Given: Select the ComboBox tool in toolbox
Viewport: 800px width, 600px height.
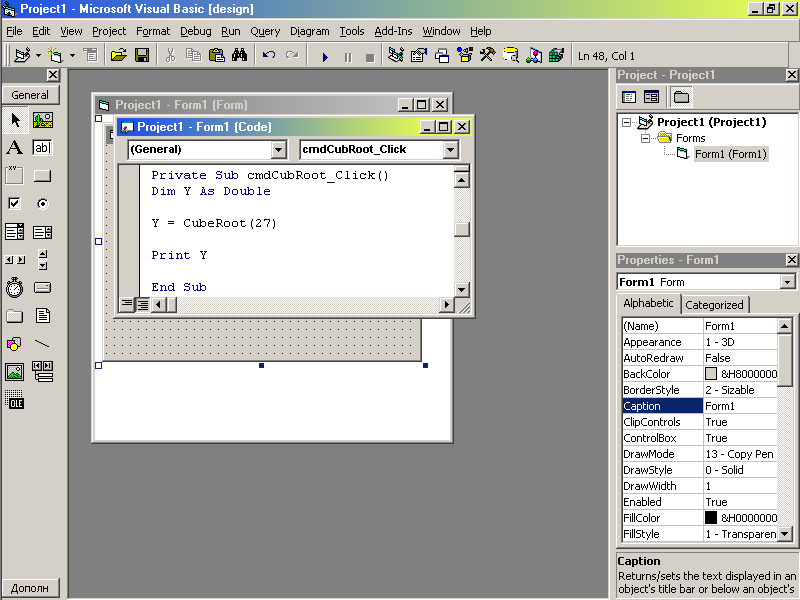Looking at the screenshot, I should [x=15, y=232].
